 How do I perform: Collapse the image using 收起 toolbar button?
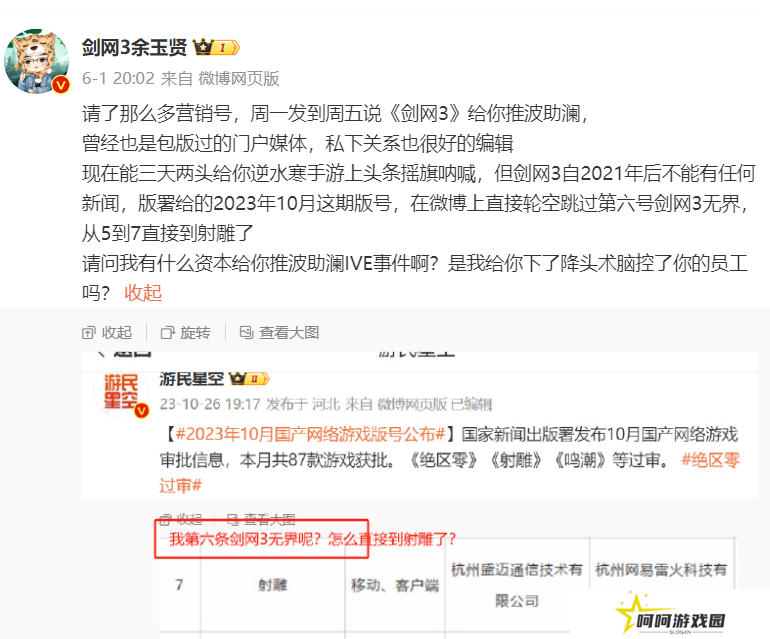(x=107, y=333)
